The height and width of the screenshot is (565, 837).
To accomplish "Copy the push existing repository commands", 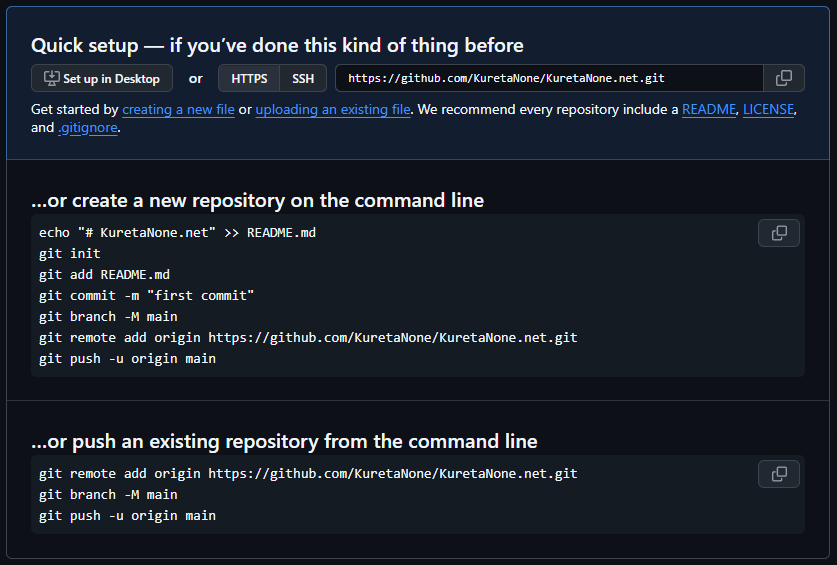I will point(779,474).
